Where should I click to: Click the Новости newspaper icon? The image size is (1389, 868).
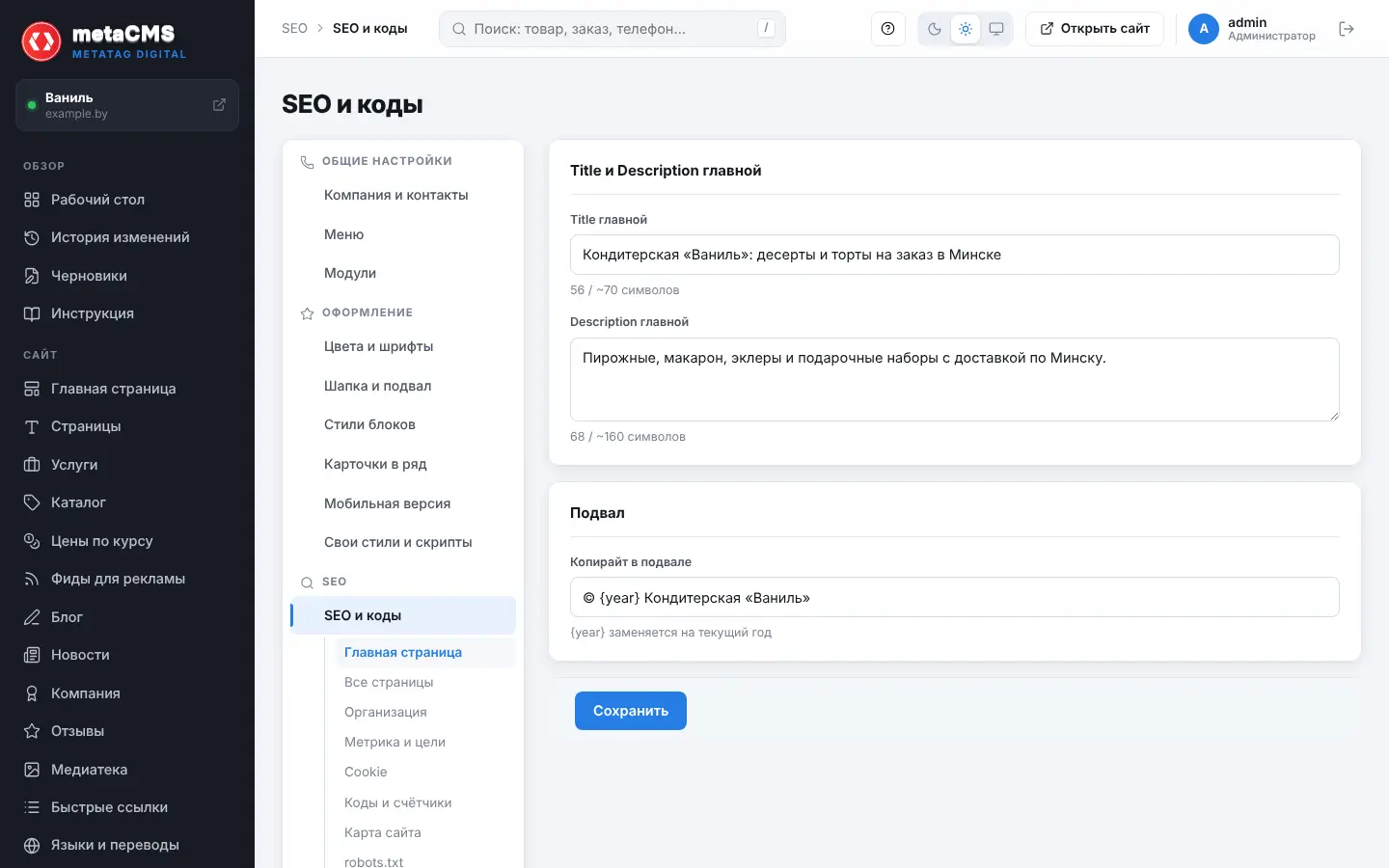[32, 655]
